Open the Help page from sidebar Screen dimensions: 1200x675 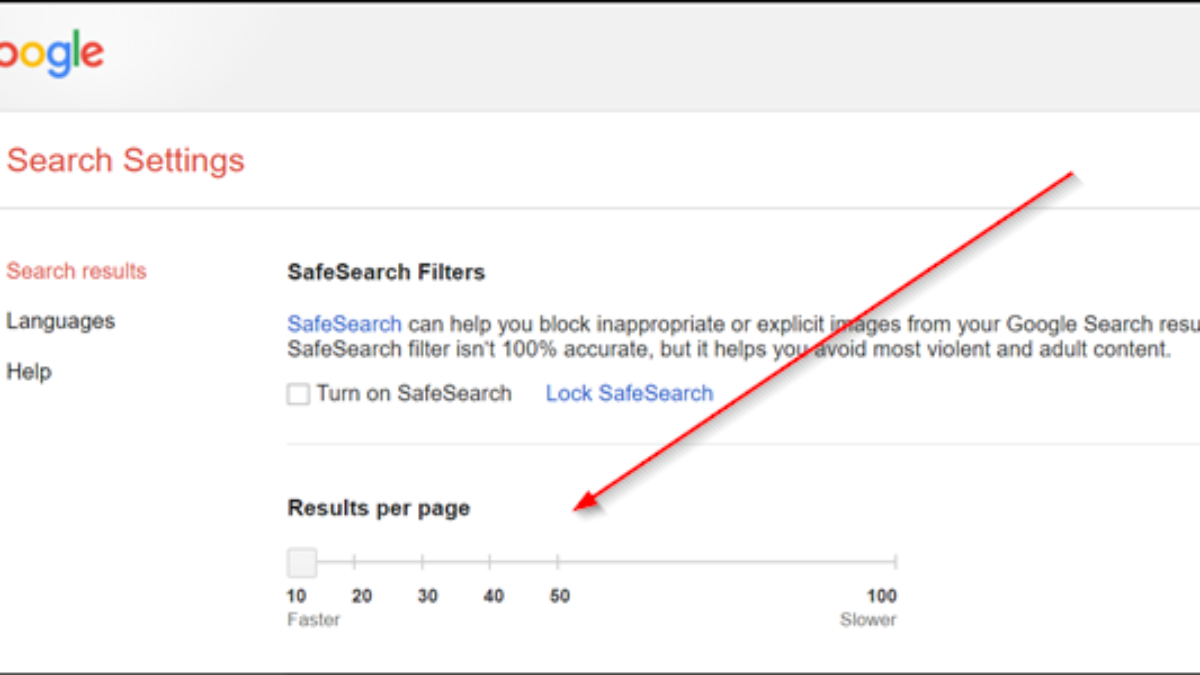tap(28, 372)
